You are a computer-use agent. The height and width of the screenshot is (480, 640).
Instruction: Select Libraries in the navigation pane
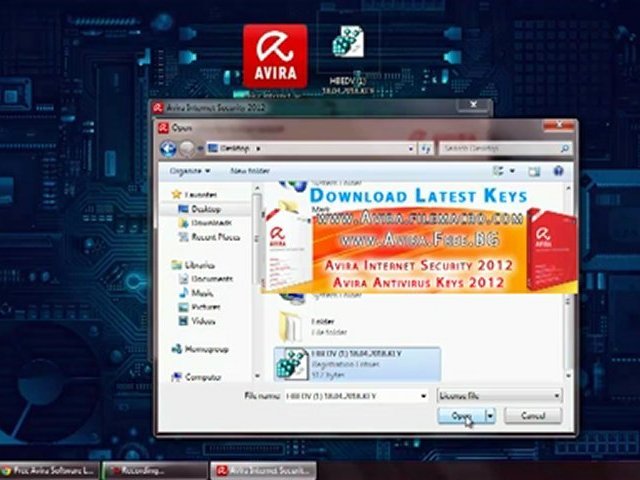193,265
